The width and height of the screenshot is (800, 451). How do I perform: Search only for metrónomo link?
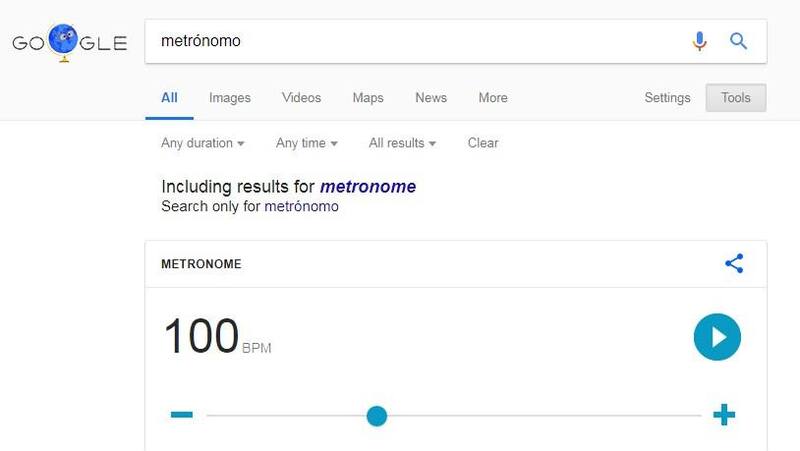pyautogui.click(x=301, y=207)
